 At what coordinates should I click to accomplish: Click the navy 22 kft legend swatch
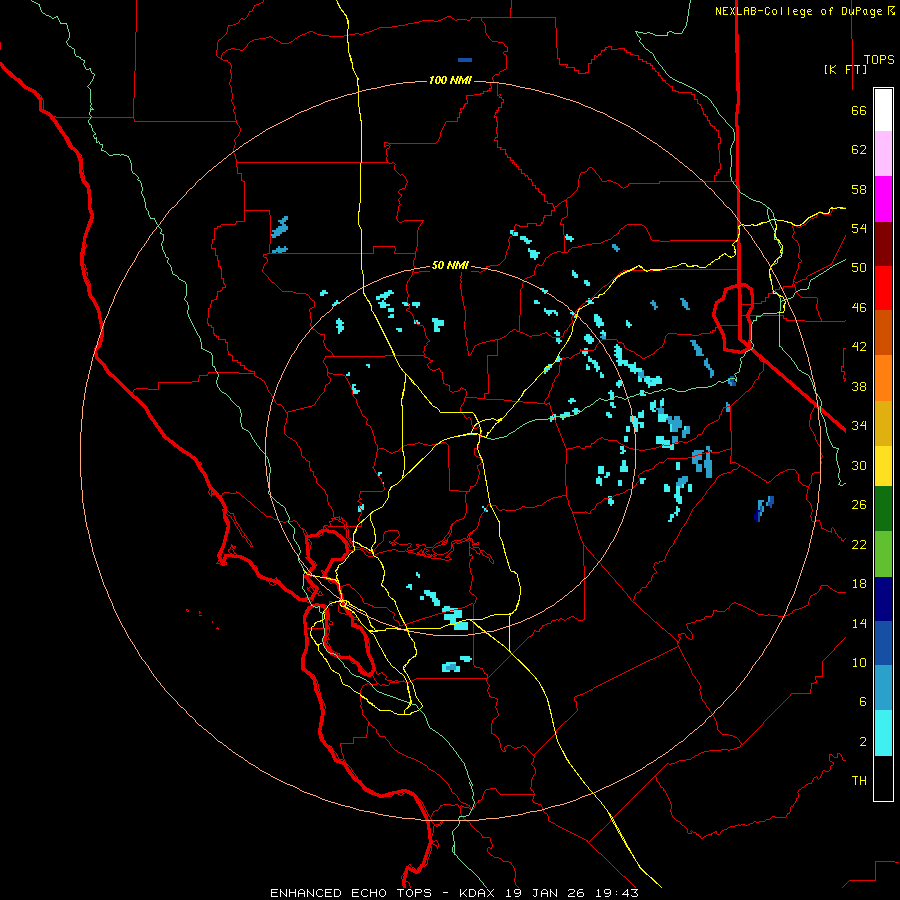pos(883,599)
